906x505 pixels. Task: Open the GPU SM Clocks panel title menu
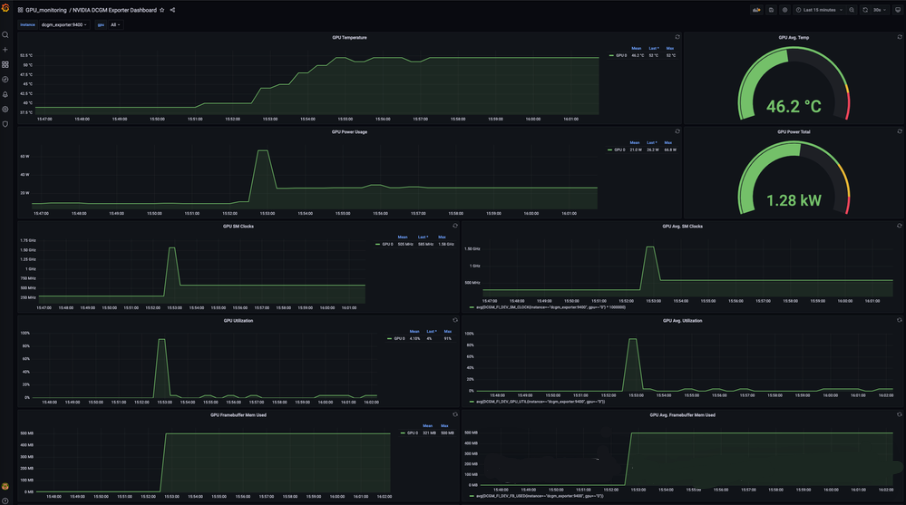click(x=238, y=226)
